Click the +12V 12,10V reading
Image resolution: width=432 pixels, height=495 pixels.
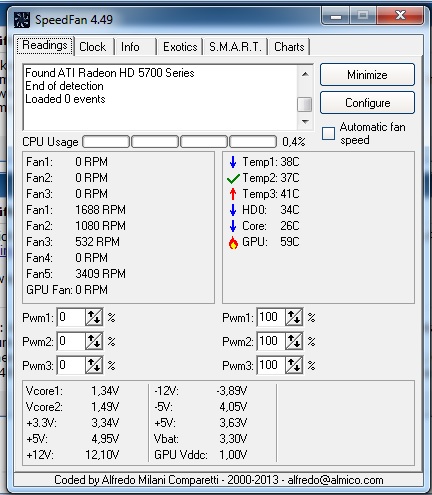click(72, 455)
